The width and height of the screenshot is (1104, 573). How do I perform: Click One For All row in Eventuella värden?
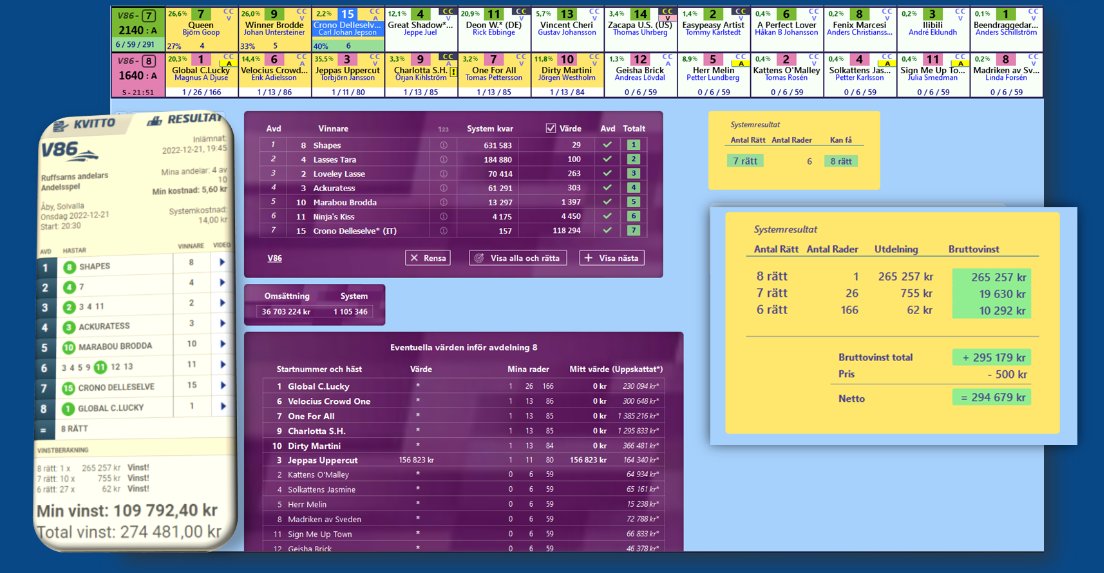pos(465,416)
